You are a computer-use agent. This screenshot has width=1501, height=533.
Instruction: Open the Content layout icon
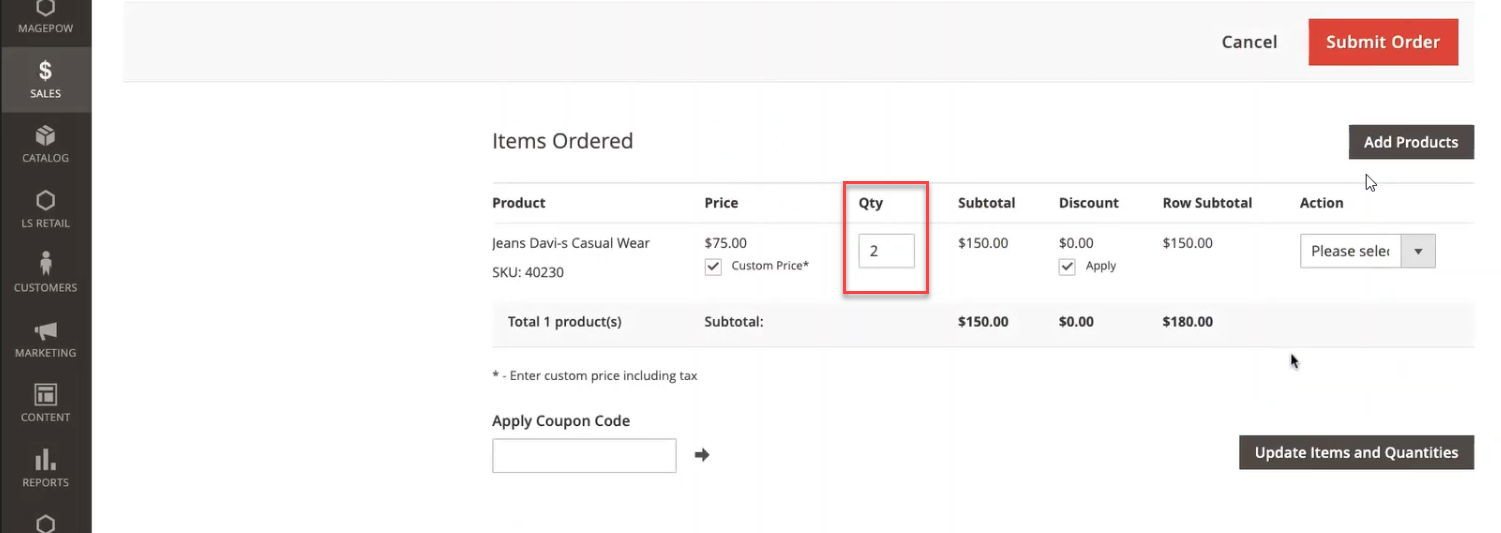tap(45, 395)
